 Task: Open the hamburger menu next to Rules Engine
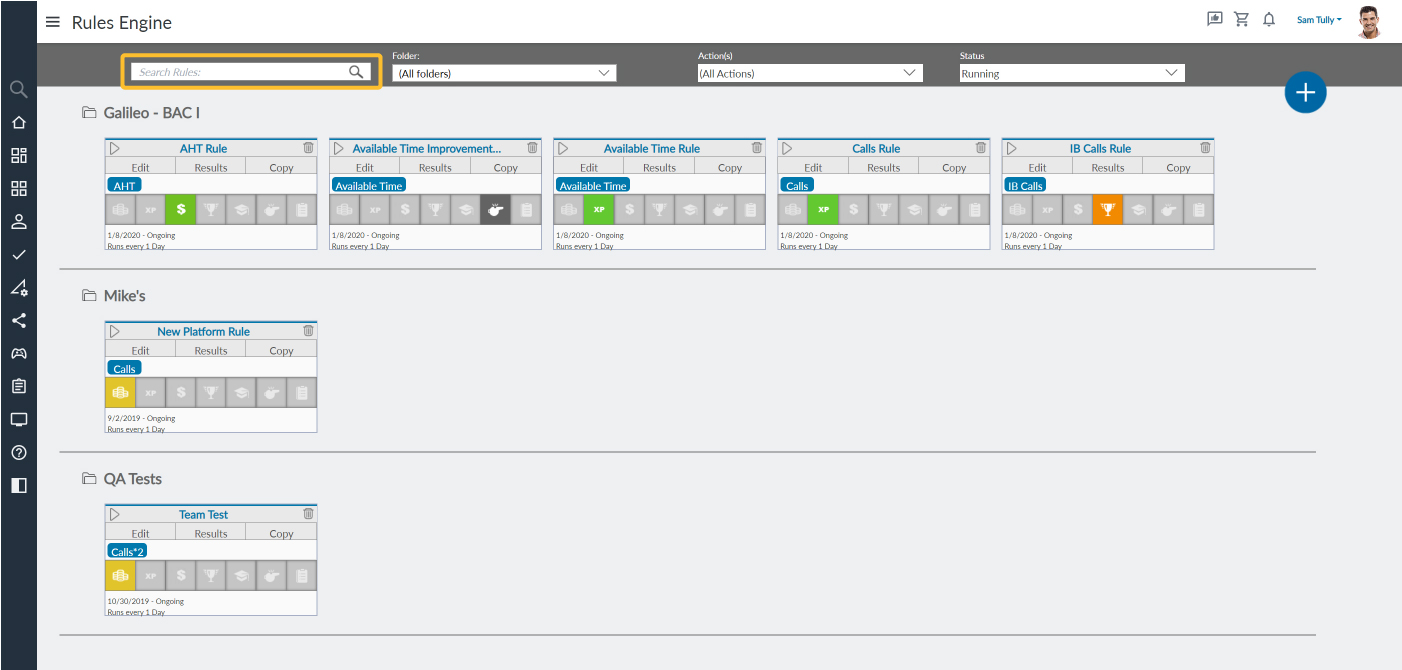[x=53, y=21]
